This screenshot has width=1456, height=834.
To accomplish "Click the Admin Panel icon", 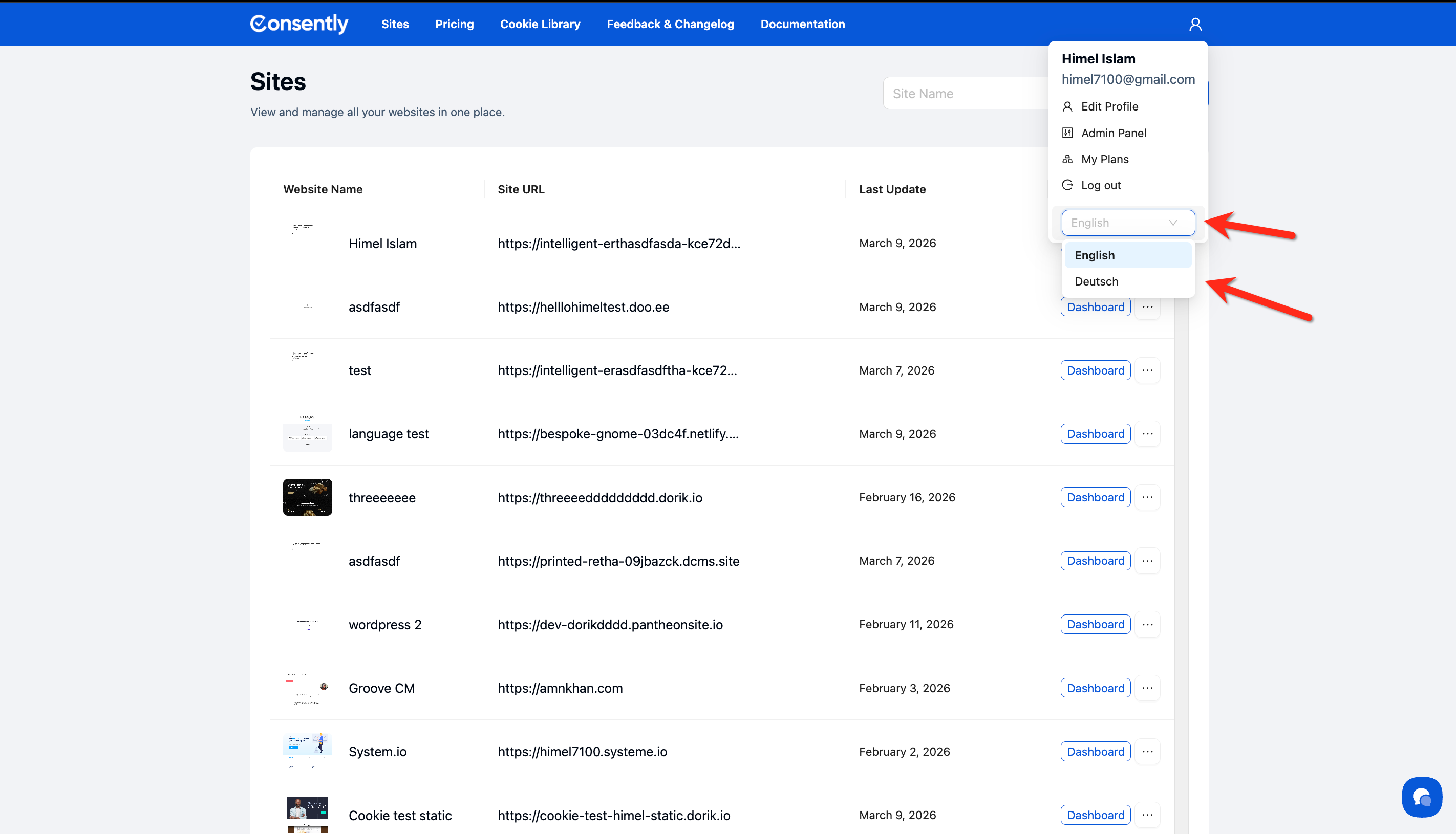I will tap(1067, 133).
